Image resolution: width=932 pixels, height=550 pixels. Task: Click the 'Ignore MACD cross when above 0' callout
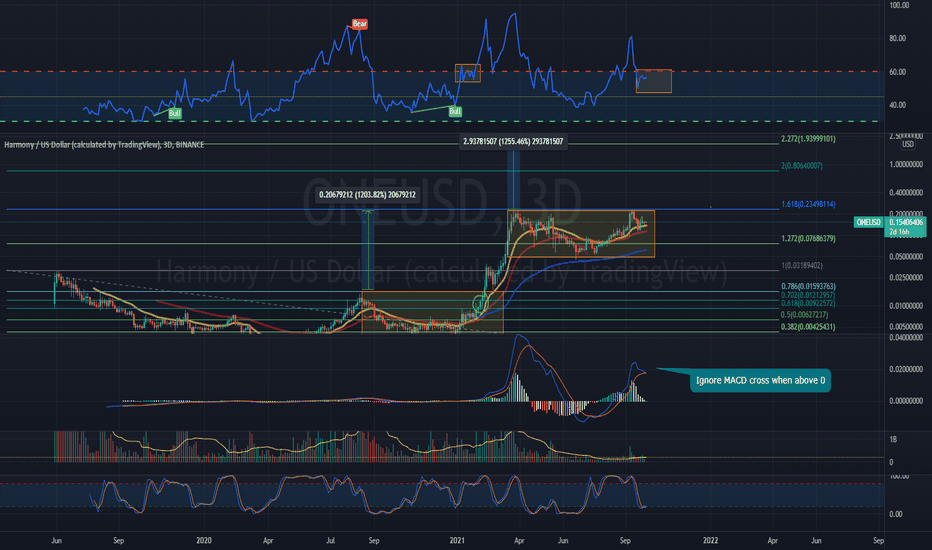[x=760, y=381]
